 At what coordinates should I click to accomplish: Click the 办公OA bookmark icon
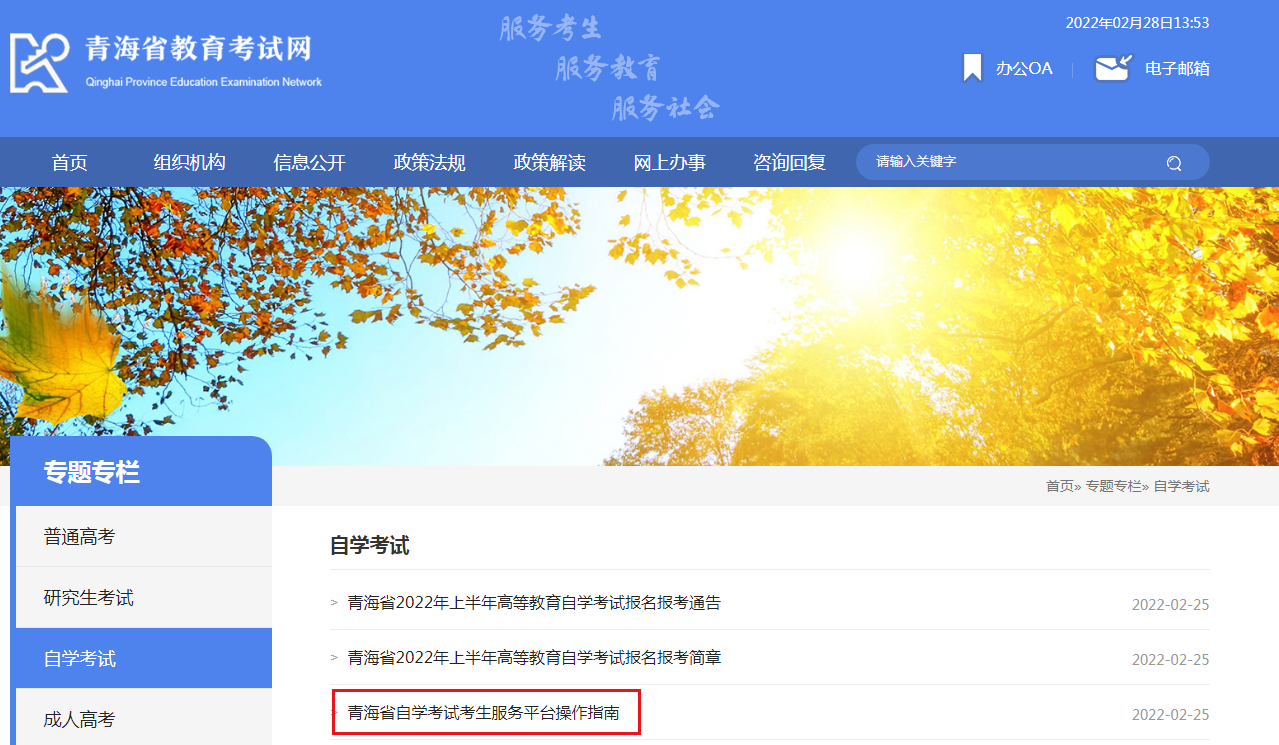972,68
